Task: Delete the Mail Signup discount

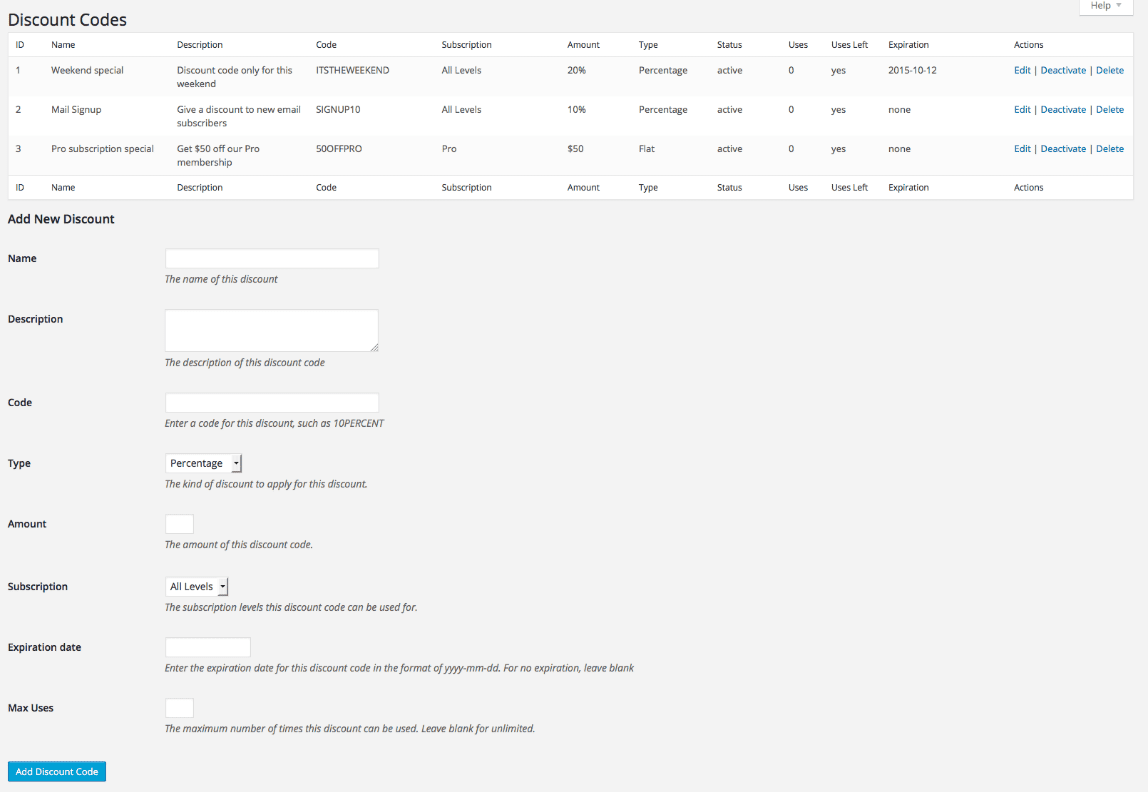Action: 1110,109
